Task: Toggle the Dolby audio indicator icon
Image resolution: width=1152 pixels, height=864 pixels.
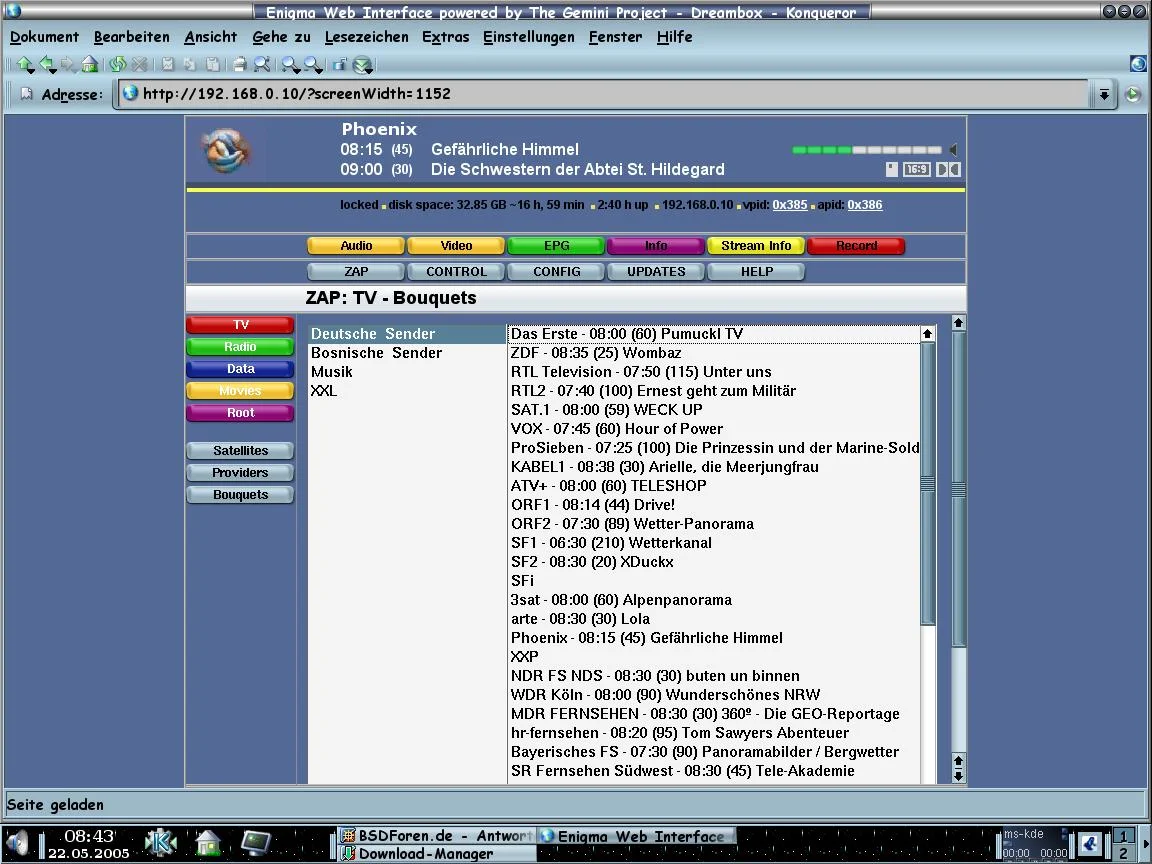Action: tap(947, 170)
